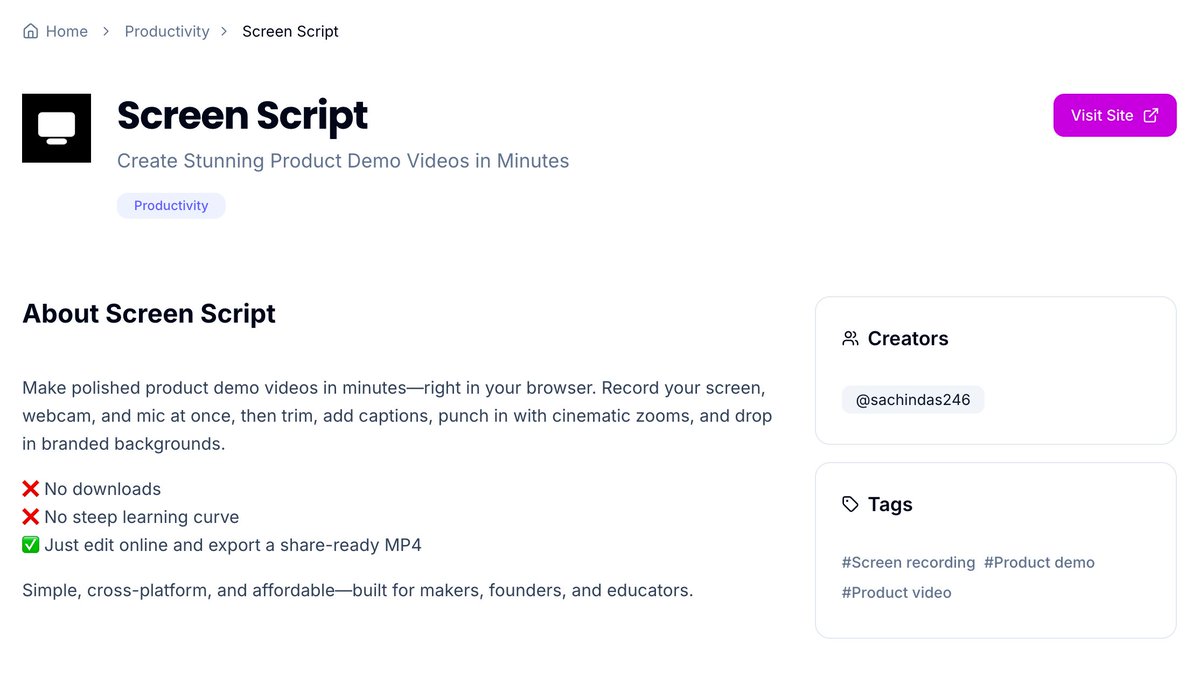The width and height of the screenshot is (1200, 684).
Task: Click the chevron separator after Home
Action: click(105, 31)
